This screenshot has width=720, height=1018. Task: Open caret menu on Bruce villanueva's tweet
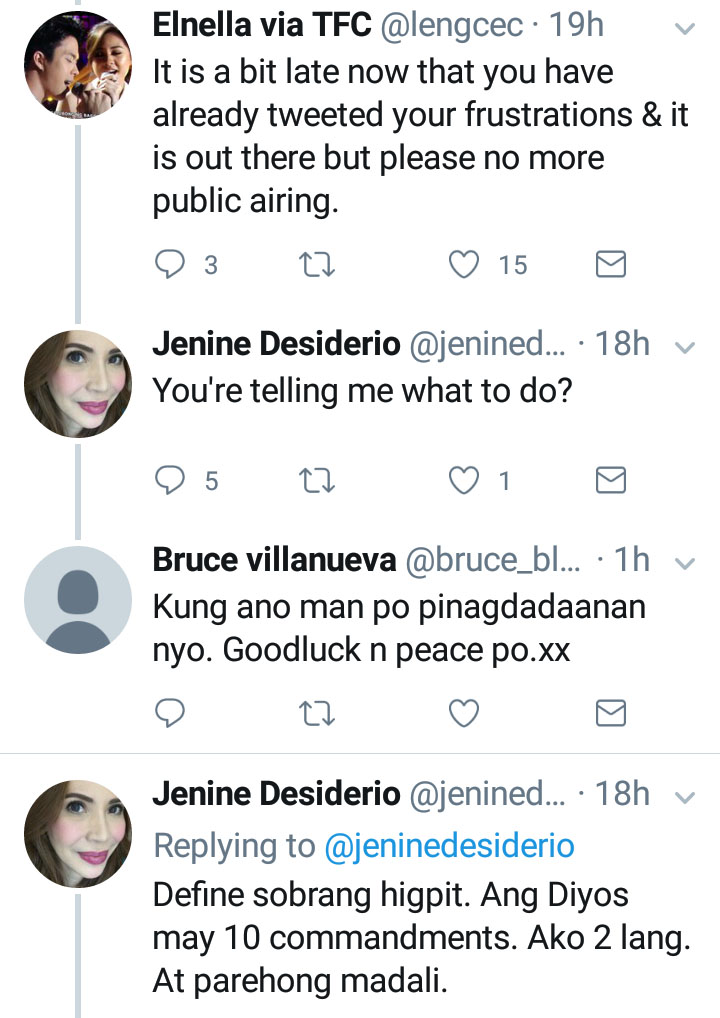[685, 564]
